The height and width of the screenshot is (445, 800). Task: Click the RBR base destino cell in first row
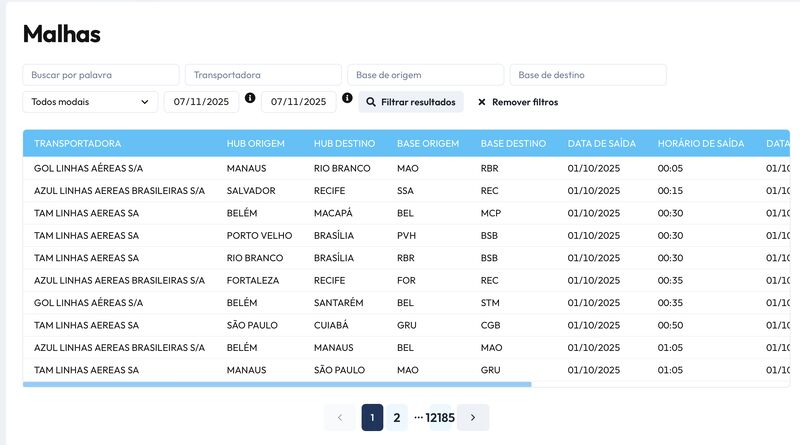click(x=489, y=168)
